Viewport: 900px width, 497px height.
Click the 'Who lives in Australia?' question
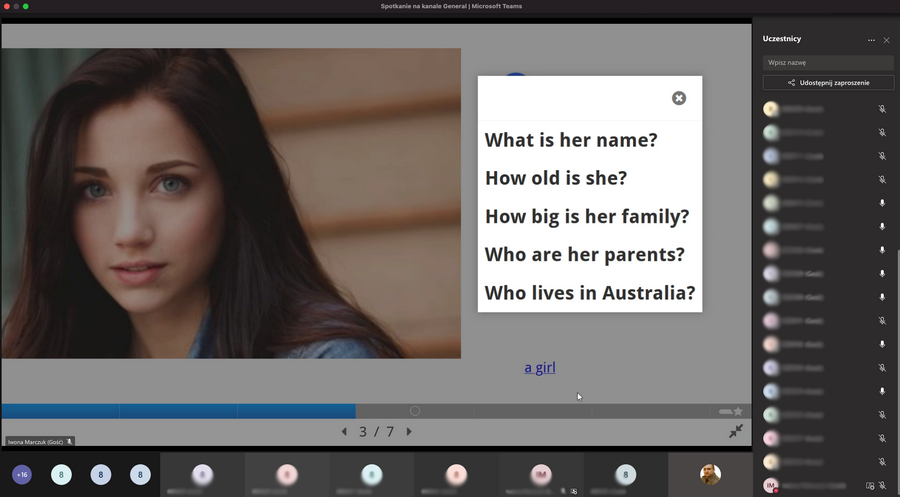(589, 293)
